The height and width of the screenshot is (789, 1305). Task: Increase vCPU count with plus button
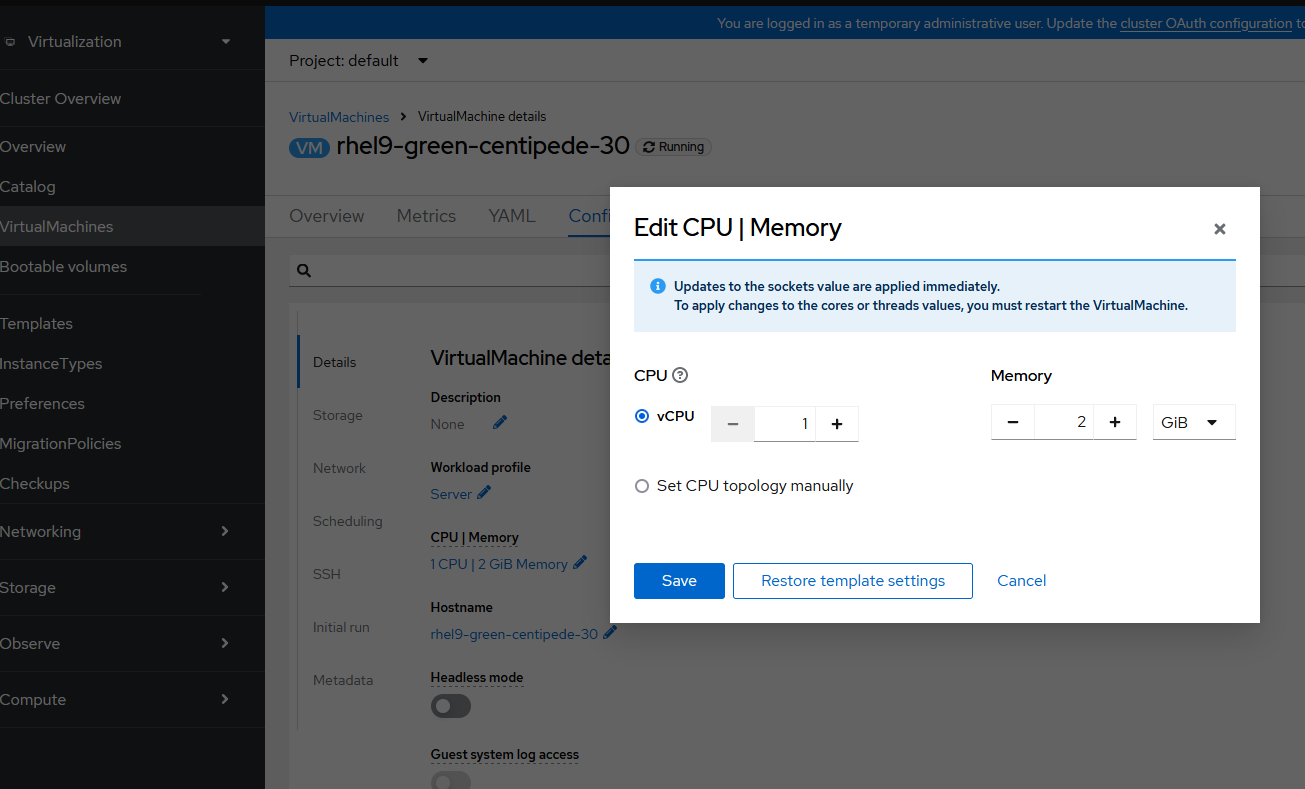837,424
